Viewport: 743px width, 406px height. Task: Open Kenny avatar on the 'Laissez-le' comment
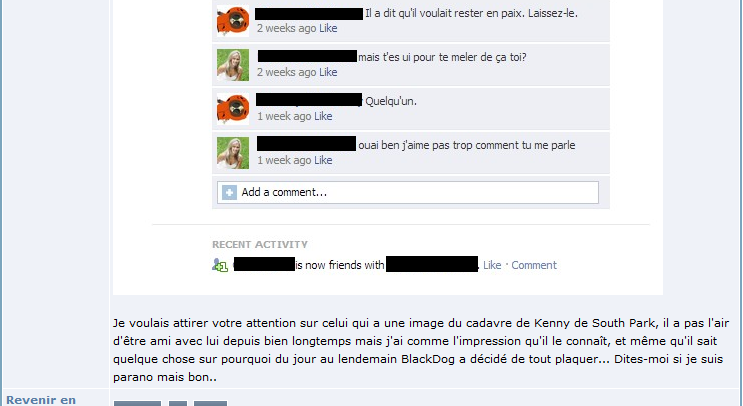233,21
